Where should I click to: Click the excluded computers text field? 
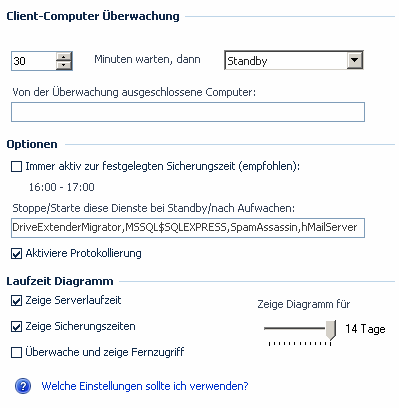(188, 112)
